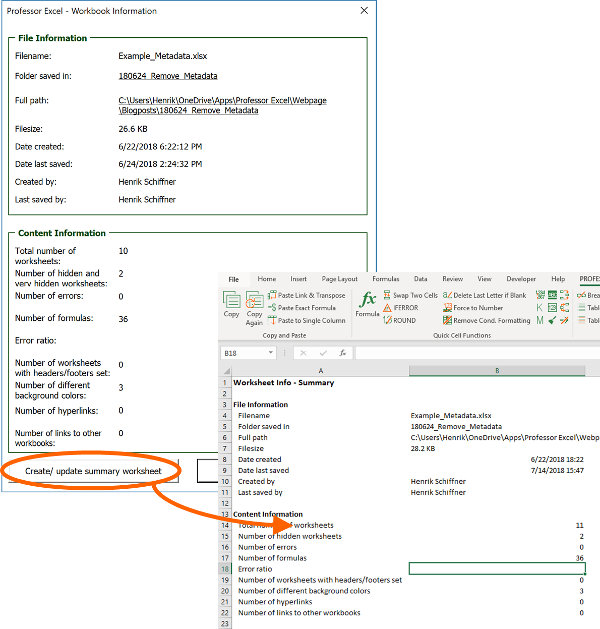
Task: Open the full path link in dialog
Action: click(x=223, y=105)
